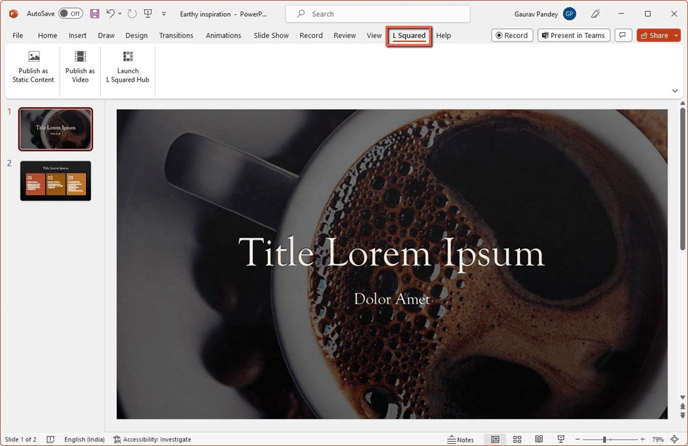688x446 pixels.
Task: Click the Title Lorem Ipsum text
Action: point(391,252)
